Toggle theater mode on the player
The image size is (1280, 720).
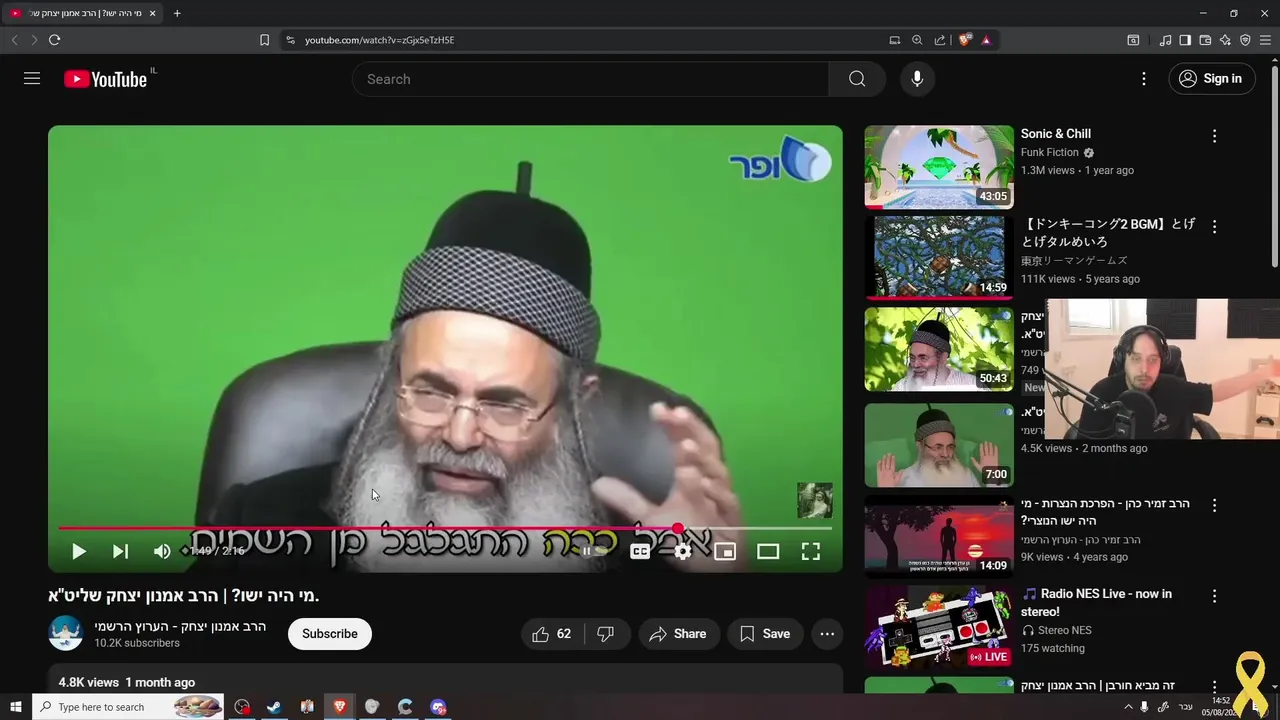point(768,551)
